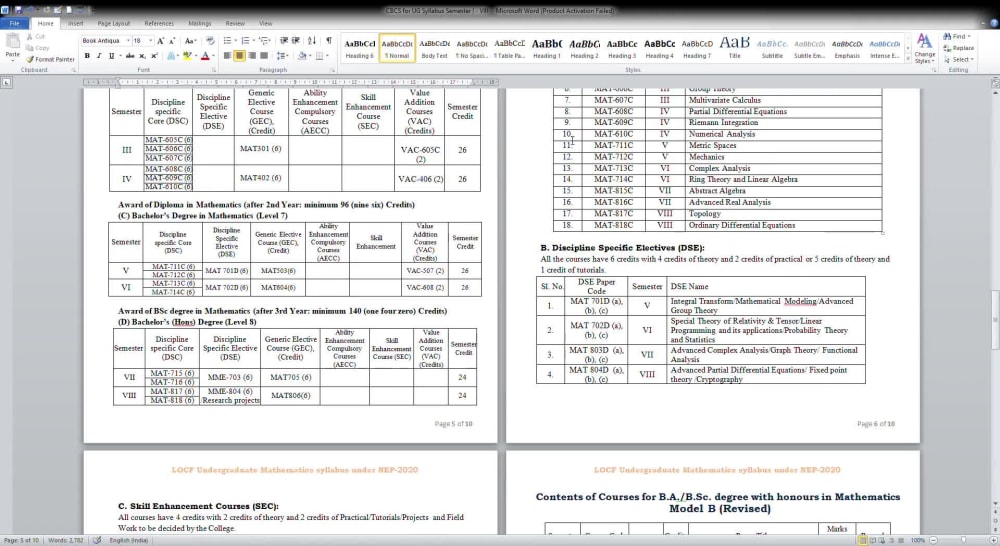Click the shading paint bucket icon

(x=302, y=56)
